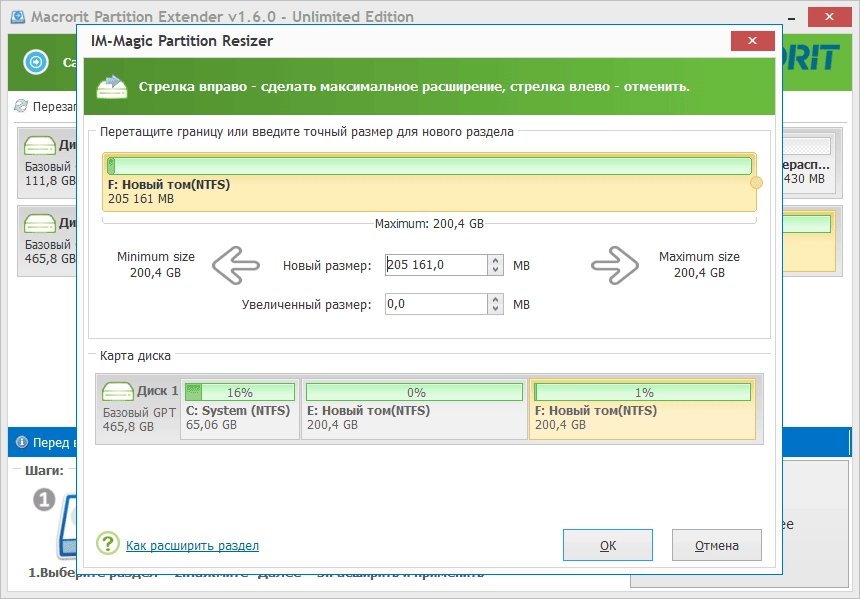Click the 465,8 GB disk icon in the Macrorit window
Viewport: 860px width, 599px height.
(x=40, y=224)
